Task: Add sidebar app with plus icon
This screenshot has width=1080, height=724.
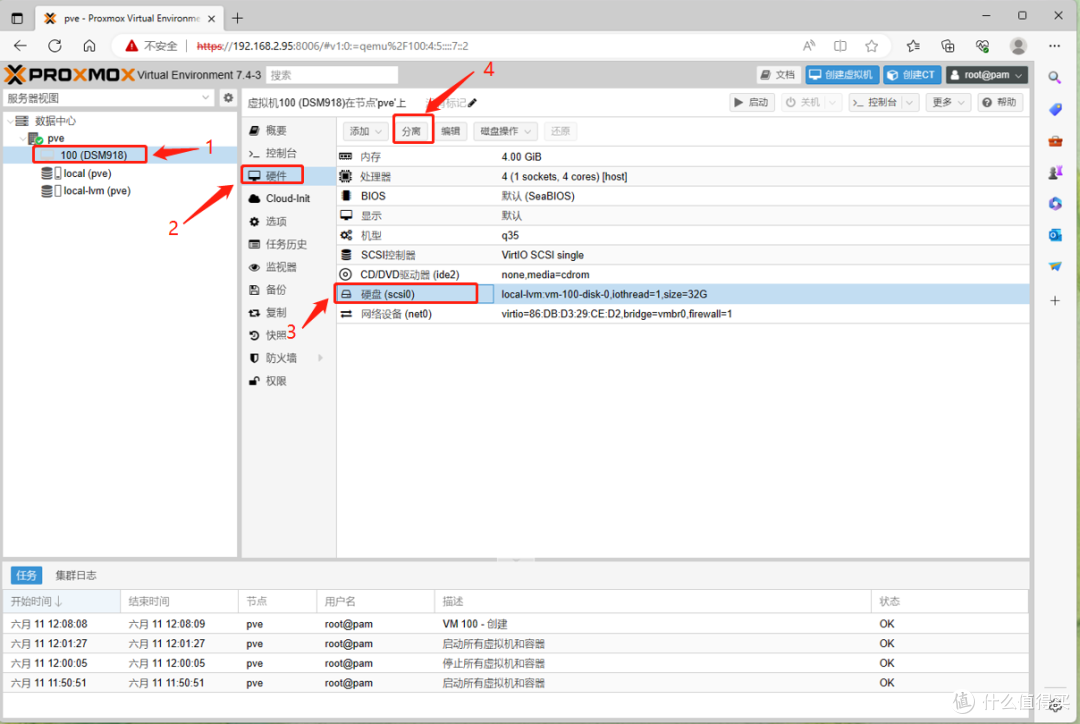Action: point(1055,300)
